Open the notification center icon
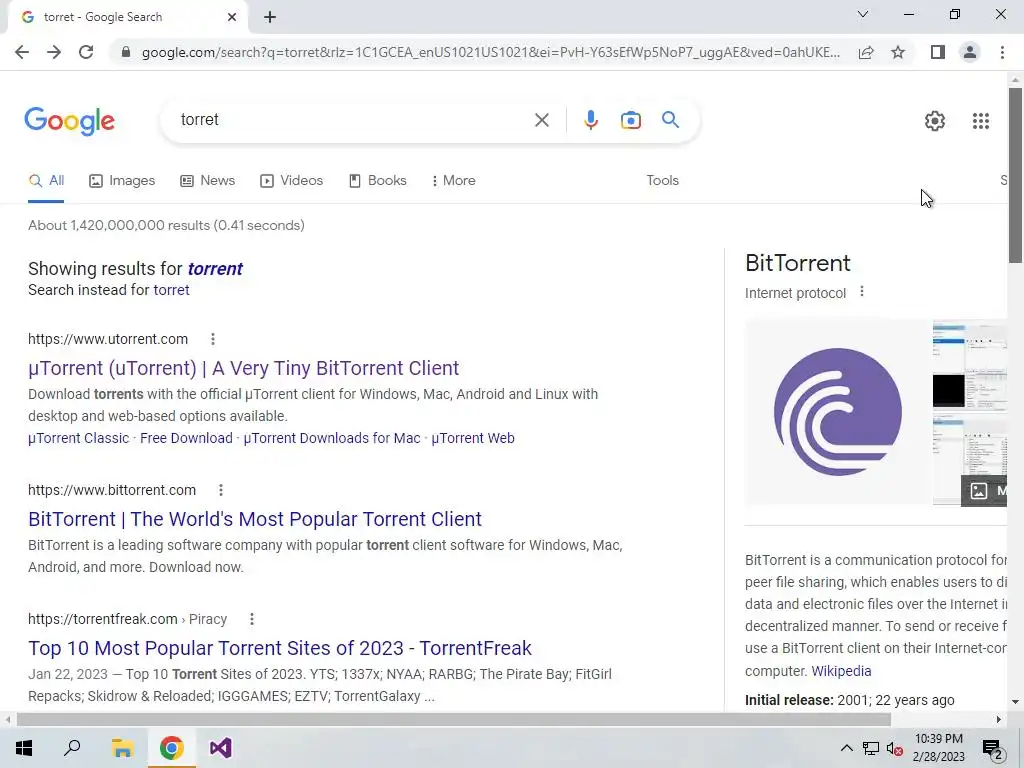 coord(992,749)
